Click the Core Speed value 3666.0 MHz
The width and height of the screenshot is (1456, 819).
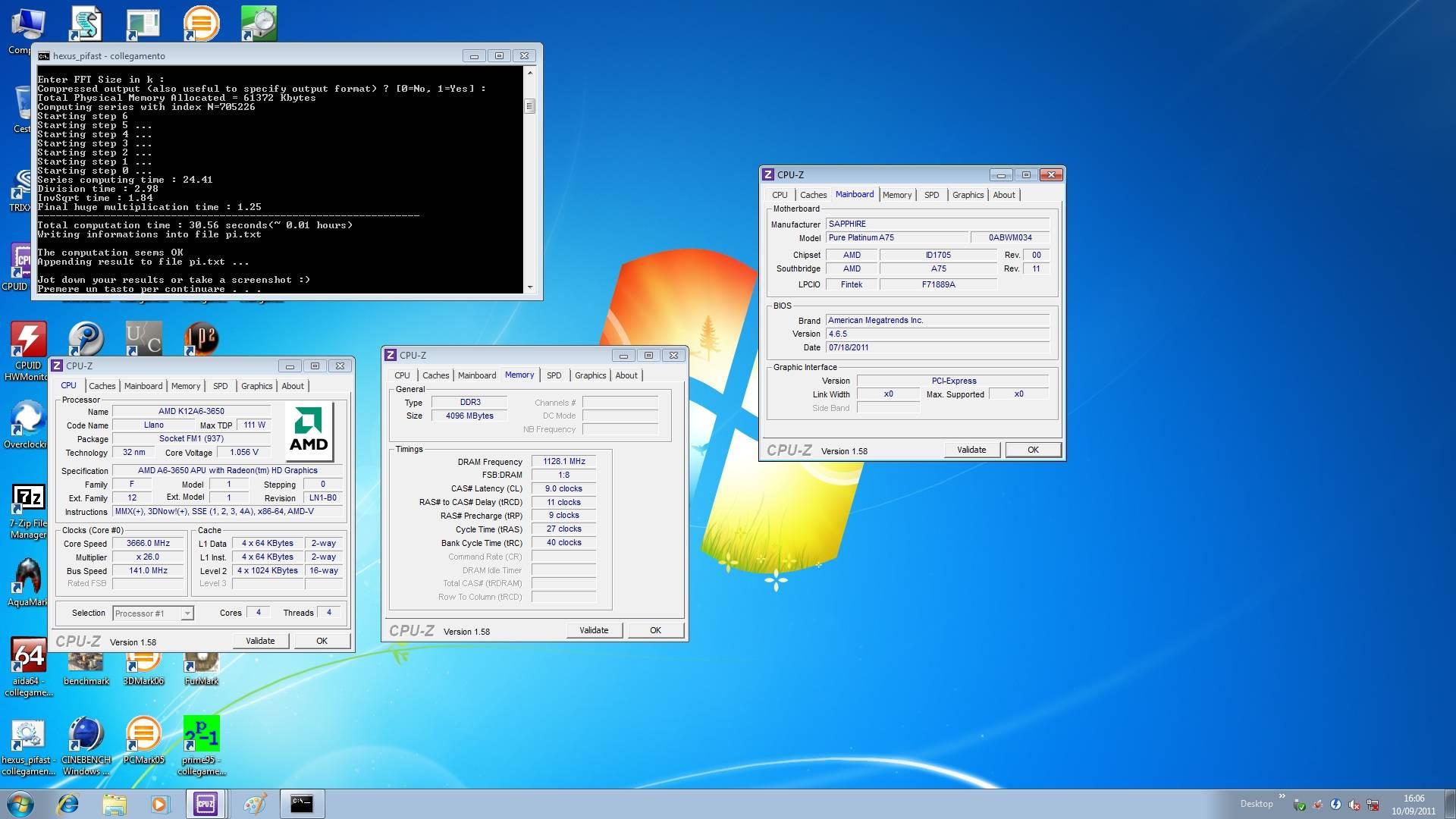(x=149, y=543)
